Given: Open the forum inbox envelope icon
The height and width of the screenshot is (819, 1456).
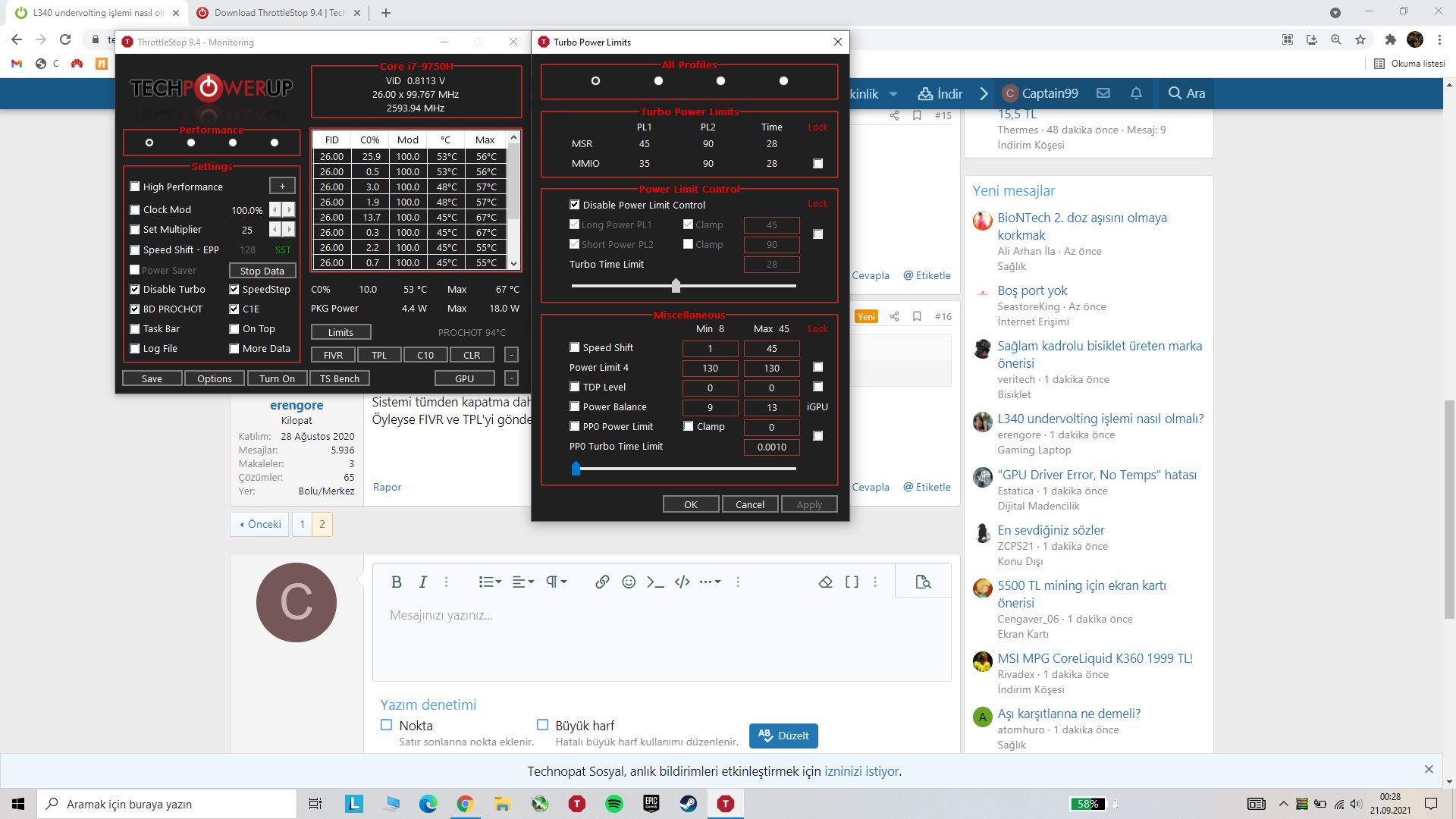Looking at the screenshot, I should pos(1103,93).
